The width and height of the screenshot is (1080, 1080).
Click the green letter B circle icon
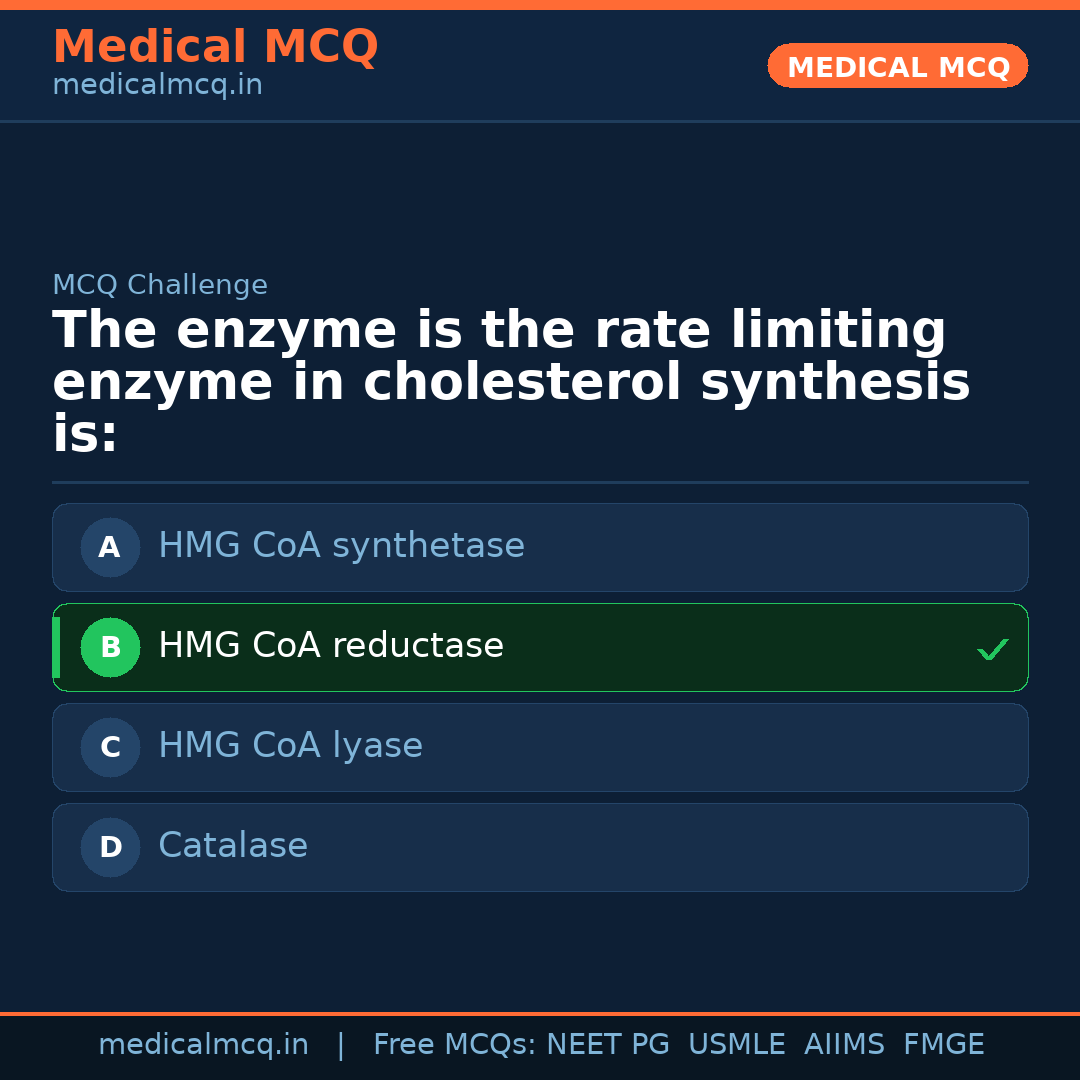[x=110, y=647]
